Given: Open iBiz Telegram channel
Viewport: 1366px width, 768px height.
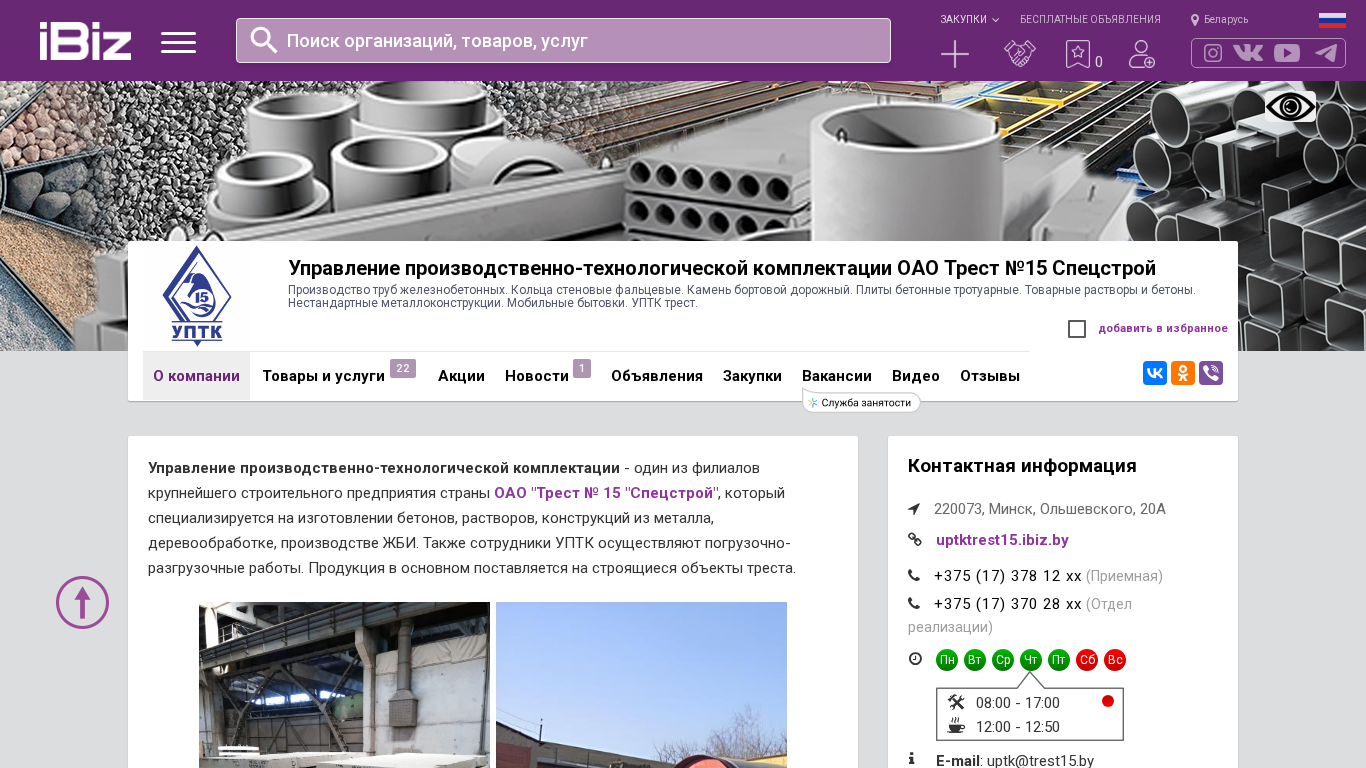Looking at the screenshot, I should (x=1326, y=53).
